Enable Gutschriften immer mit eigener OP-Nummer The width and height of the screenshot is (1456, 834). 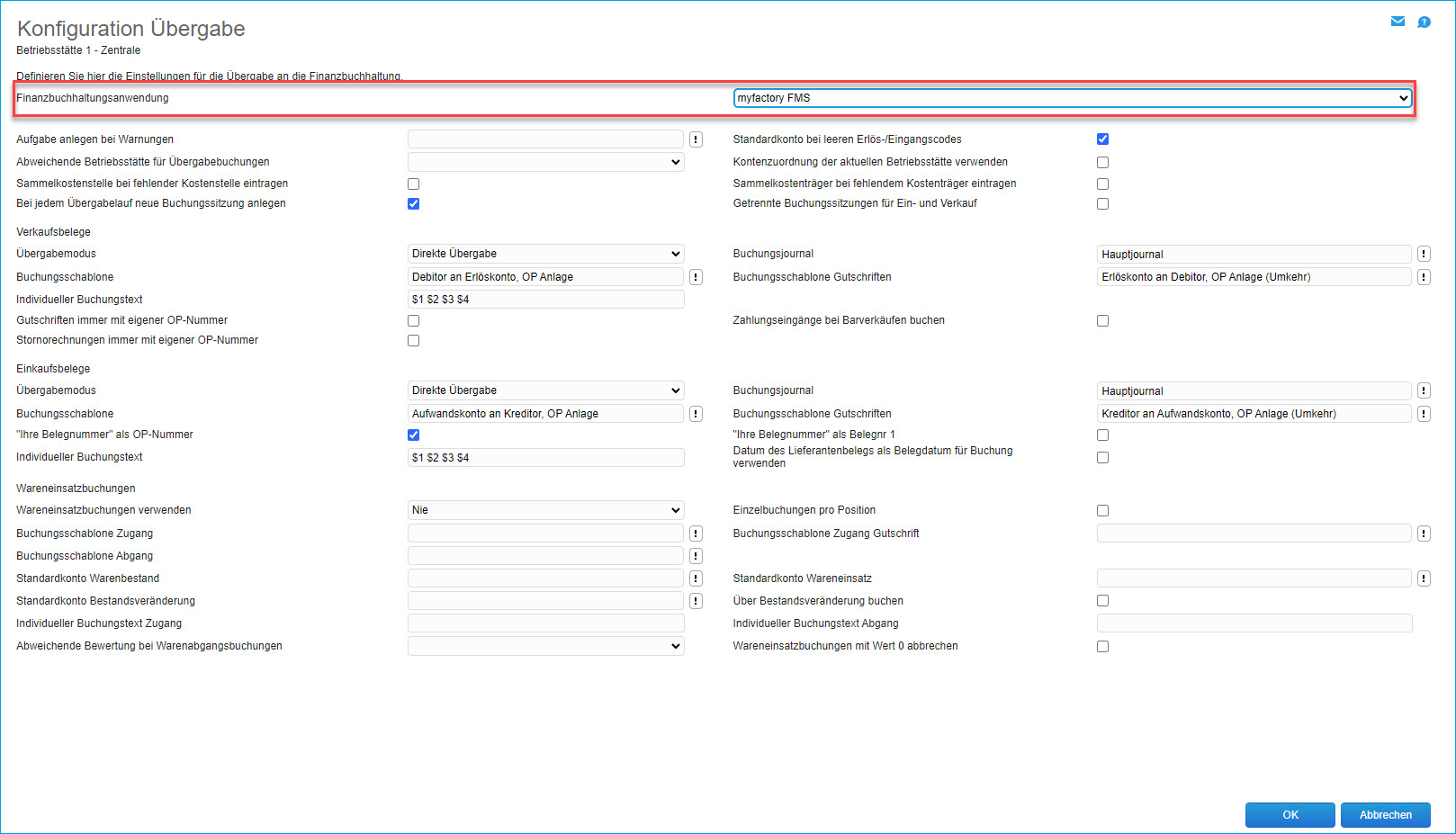click(x=414, y=321)
